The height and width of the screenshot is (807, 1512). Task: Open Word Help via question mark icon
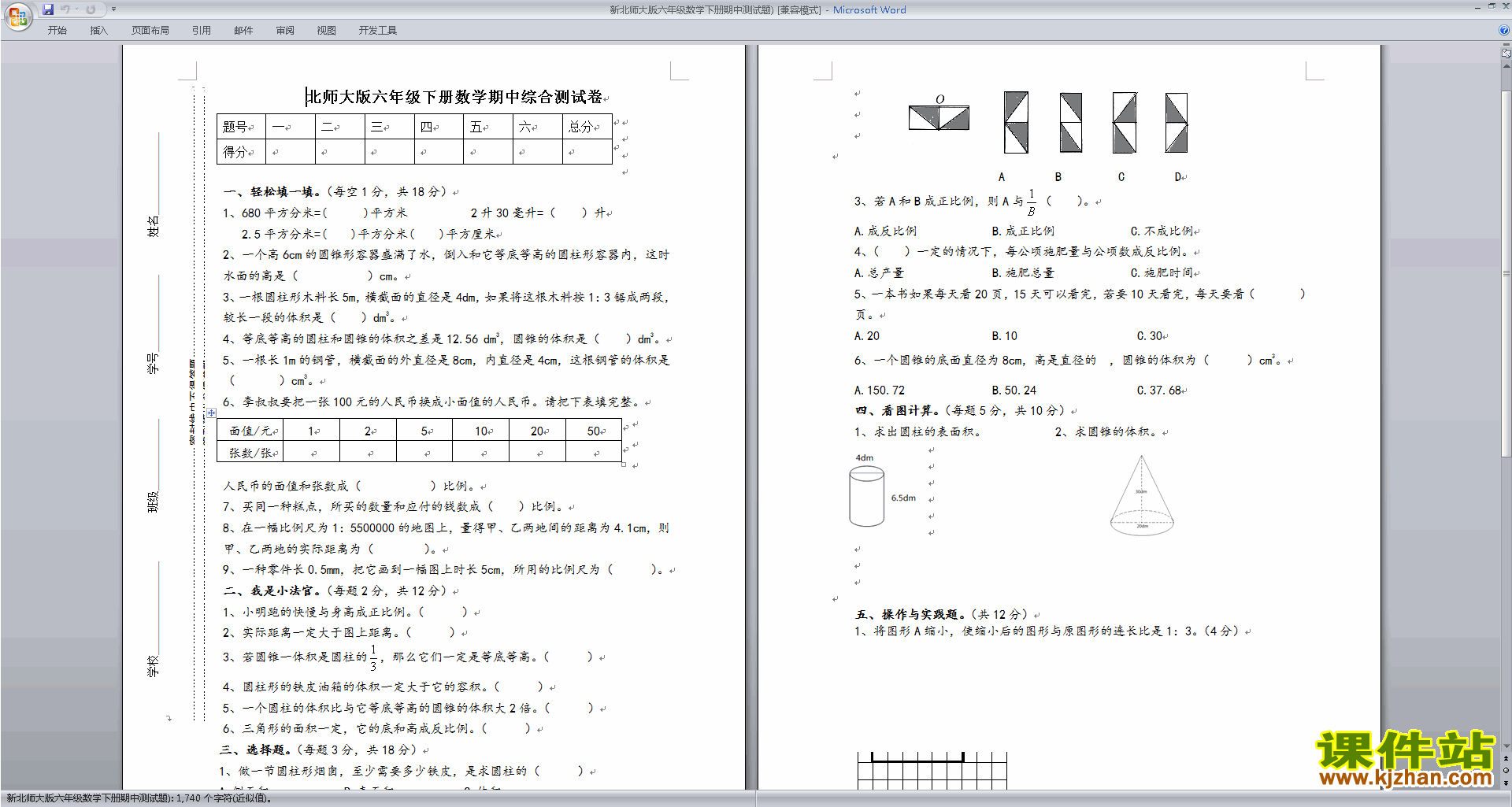[1504, 30]
